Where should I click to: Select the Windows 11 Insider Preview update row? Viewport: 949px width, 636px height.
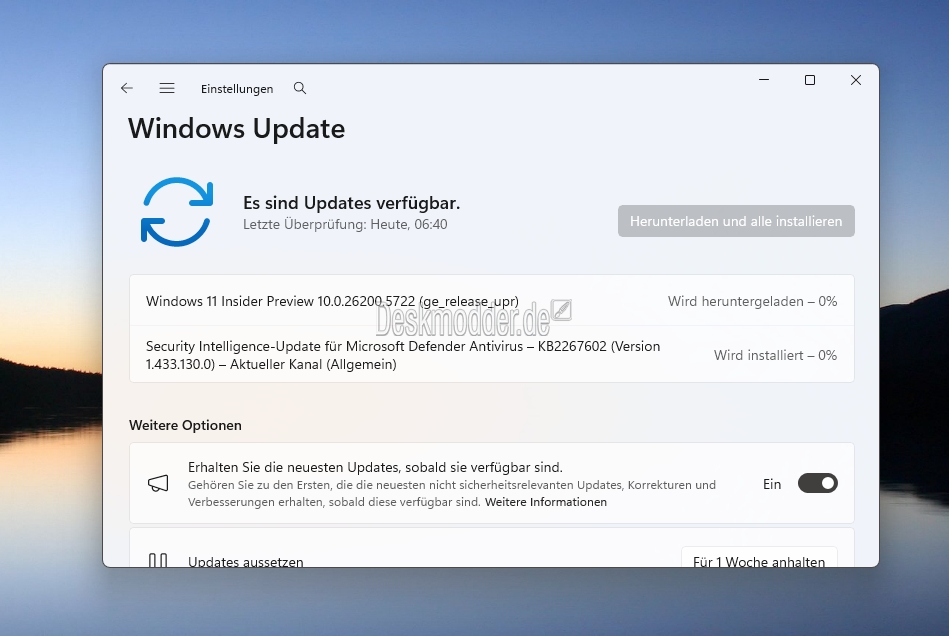491,301
